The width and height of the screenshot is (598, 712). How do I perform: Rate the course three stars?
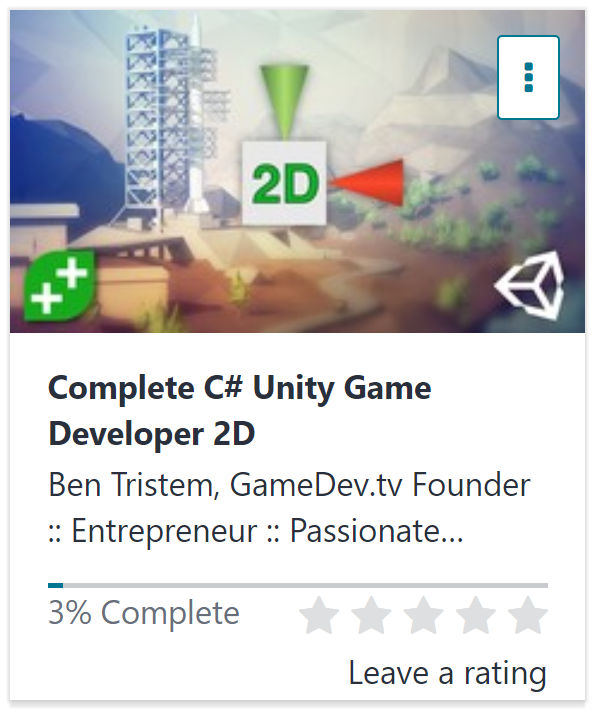(x=424, y=615)
